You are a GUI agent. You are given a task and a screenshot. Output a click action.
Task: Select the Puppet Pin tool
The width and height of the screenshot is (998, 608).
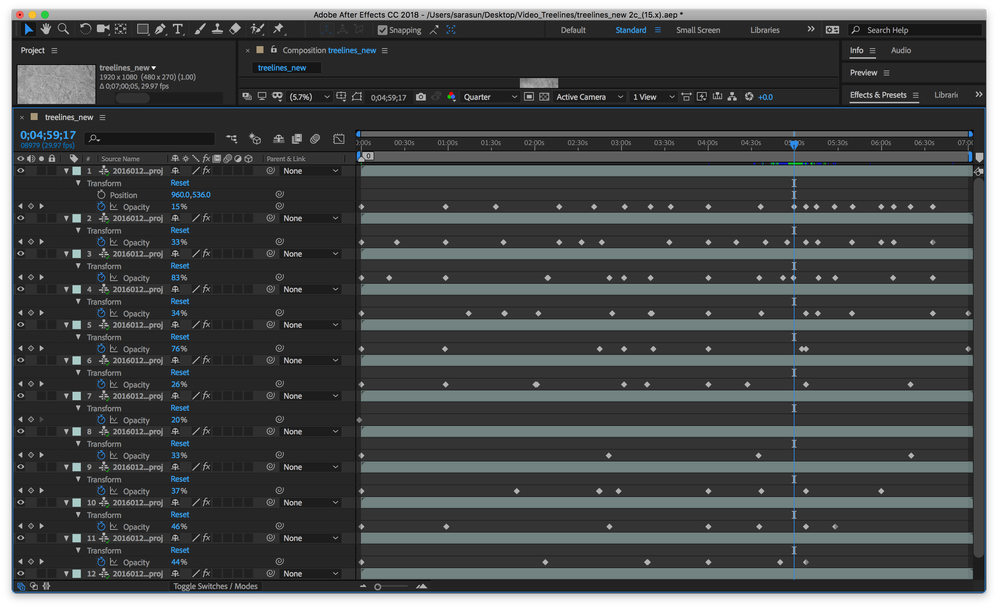tap(278, 29)
